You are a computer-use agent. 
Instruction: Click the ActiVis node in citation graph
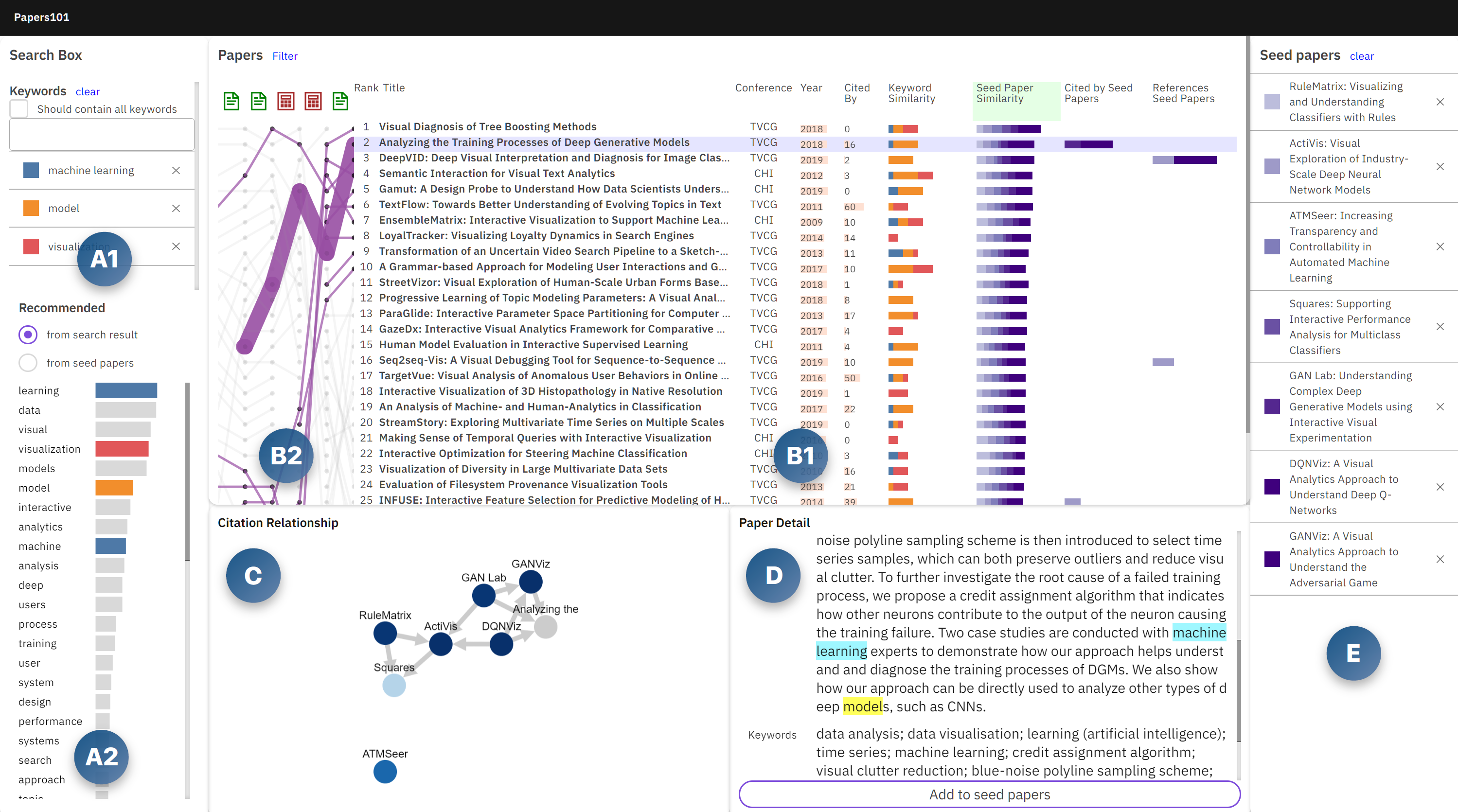click(x=440, y=644)
